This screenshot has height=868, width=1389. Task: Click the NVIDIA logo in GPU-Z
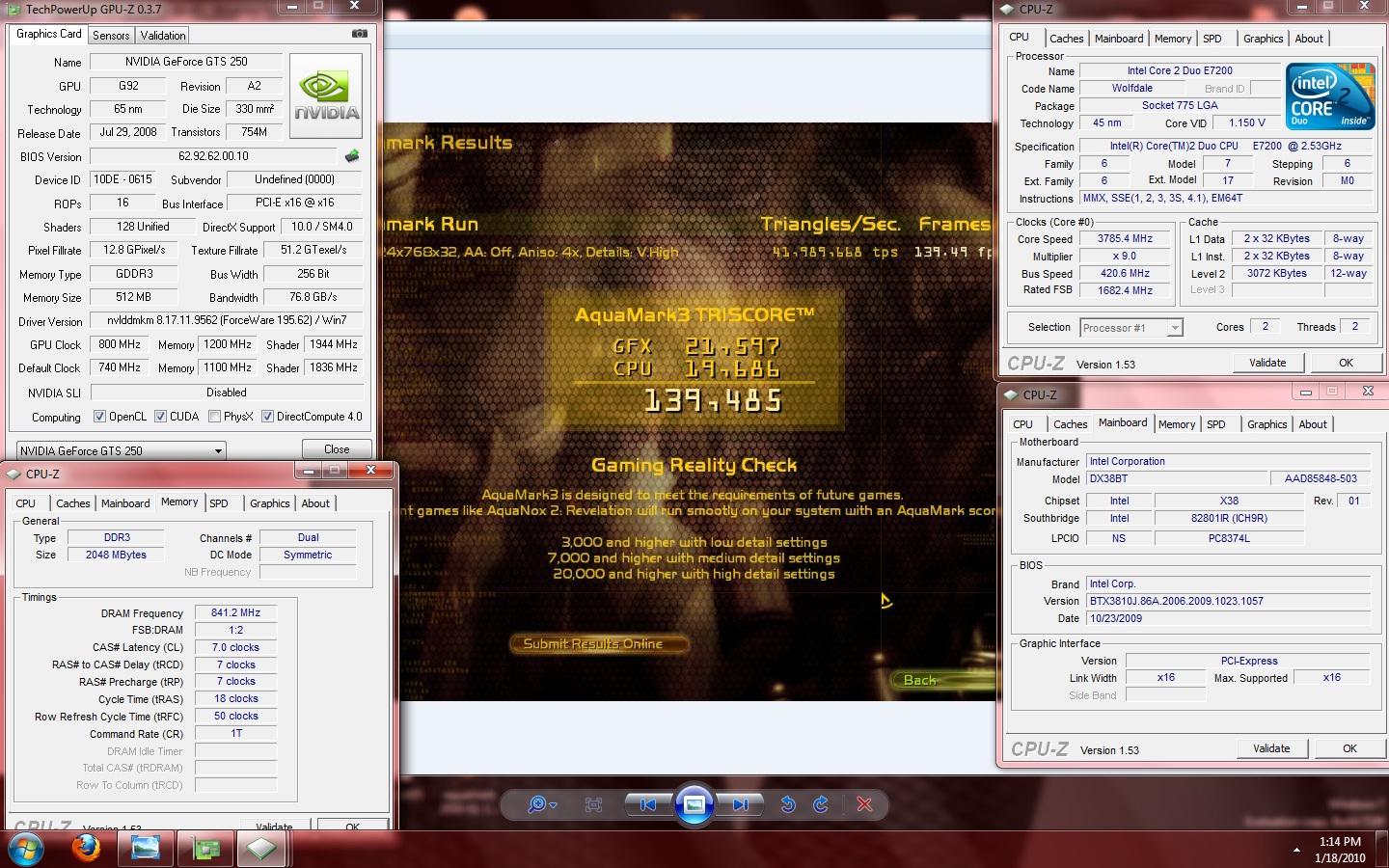pyautogui.click(x=327, y=96)
